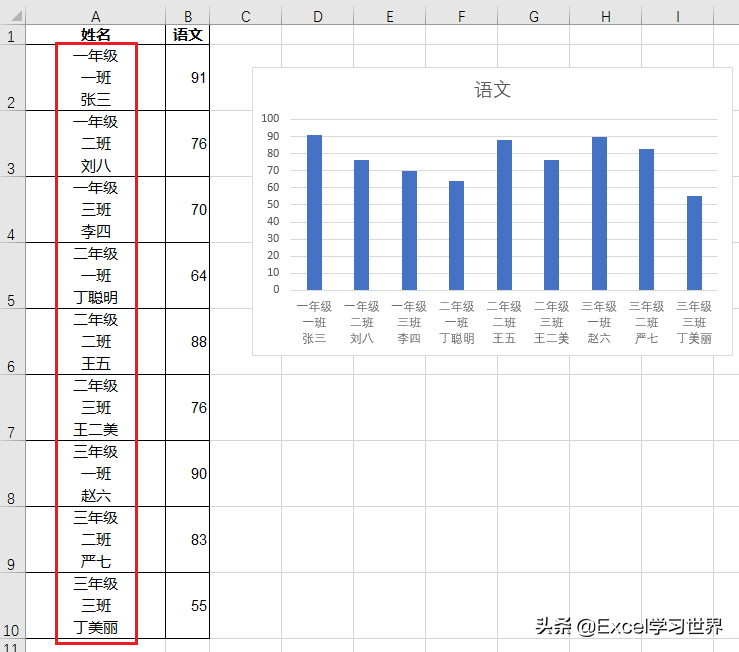Click the vertical axis label 50
The width and height of the screenshot is (739, 652).
pos(273,204)
